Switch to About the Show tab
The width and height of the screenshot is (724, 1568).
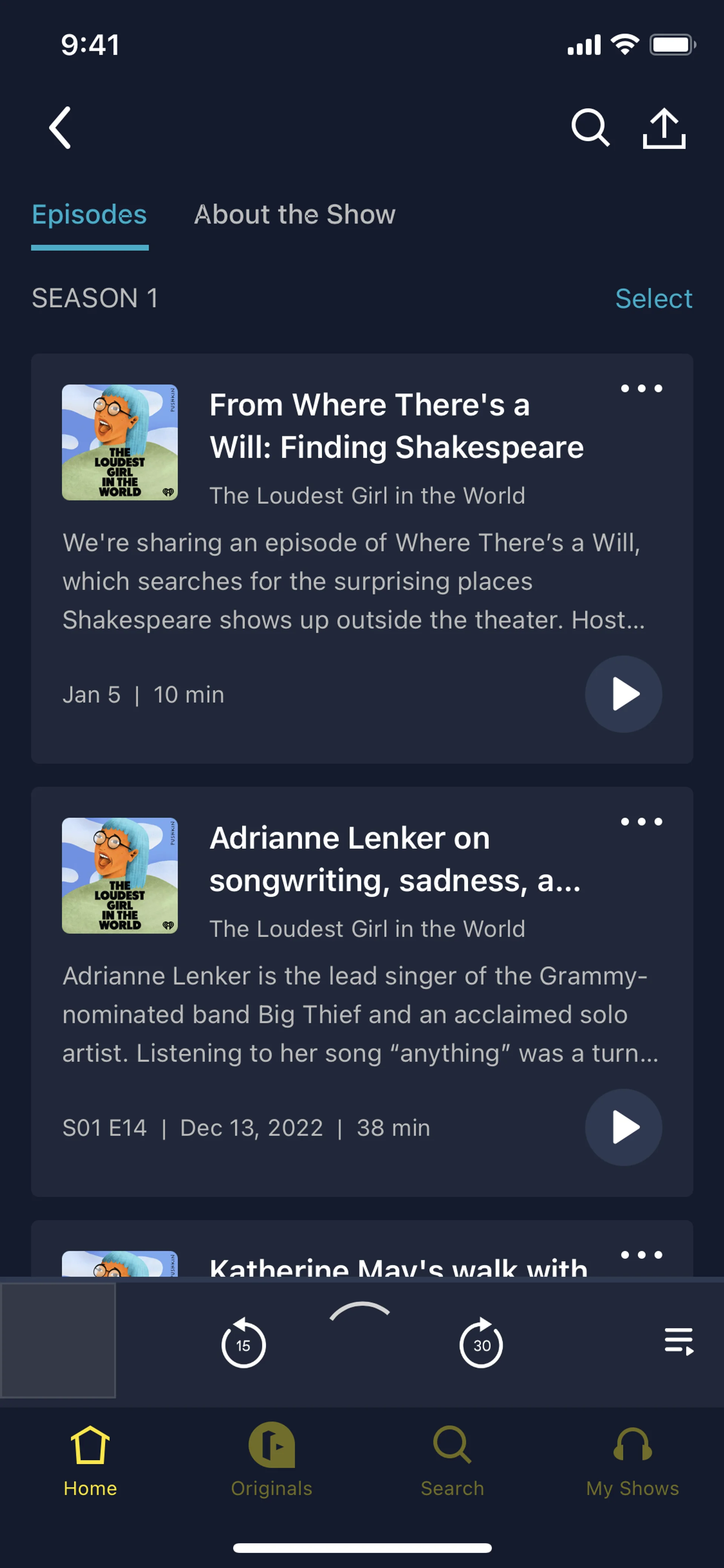click(x=295, y=214)
